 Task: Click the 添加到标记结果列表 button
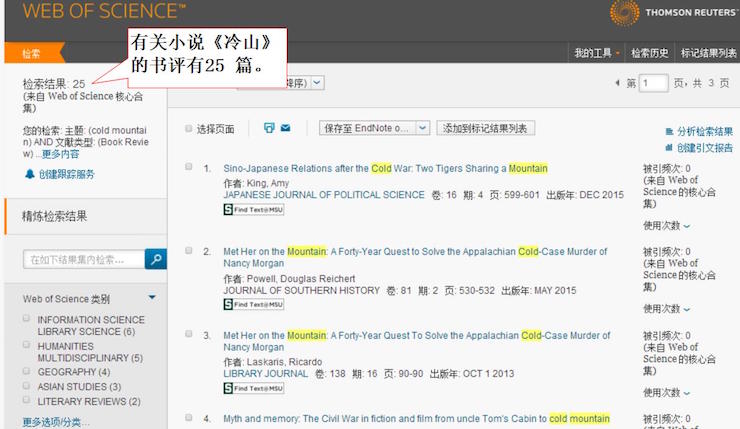coord(486,128)
